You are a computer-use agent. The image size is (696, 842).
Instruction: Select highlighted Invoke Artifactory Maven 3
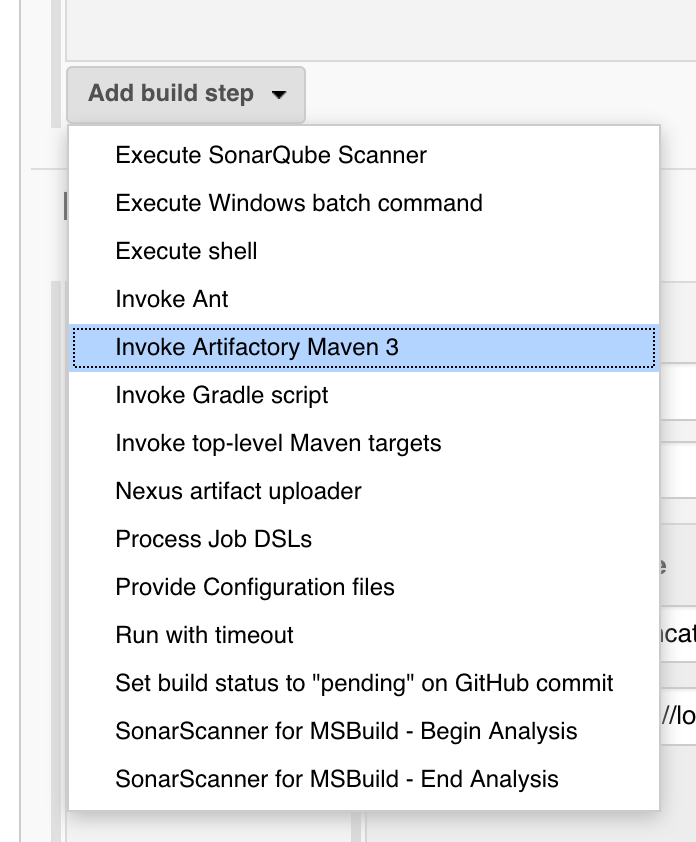257,347
